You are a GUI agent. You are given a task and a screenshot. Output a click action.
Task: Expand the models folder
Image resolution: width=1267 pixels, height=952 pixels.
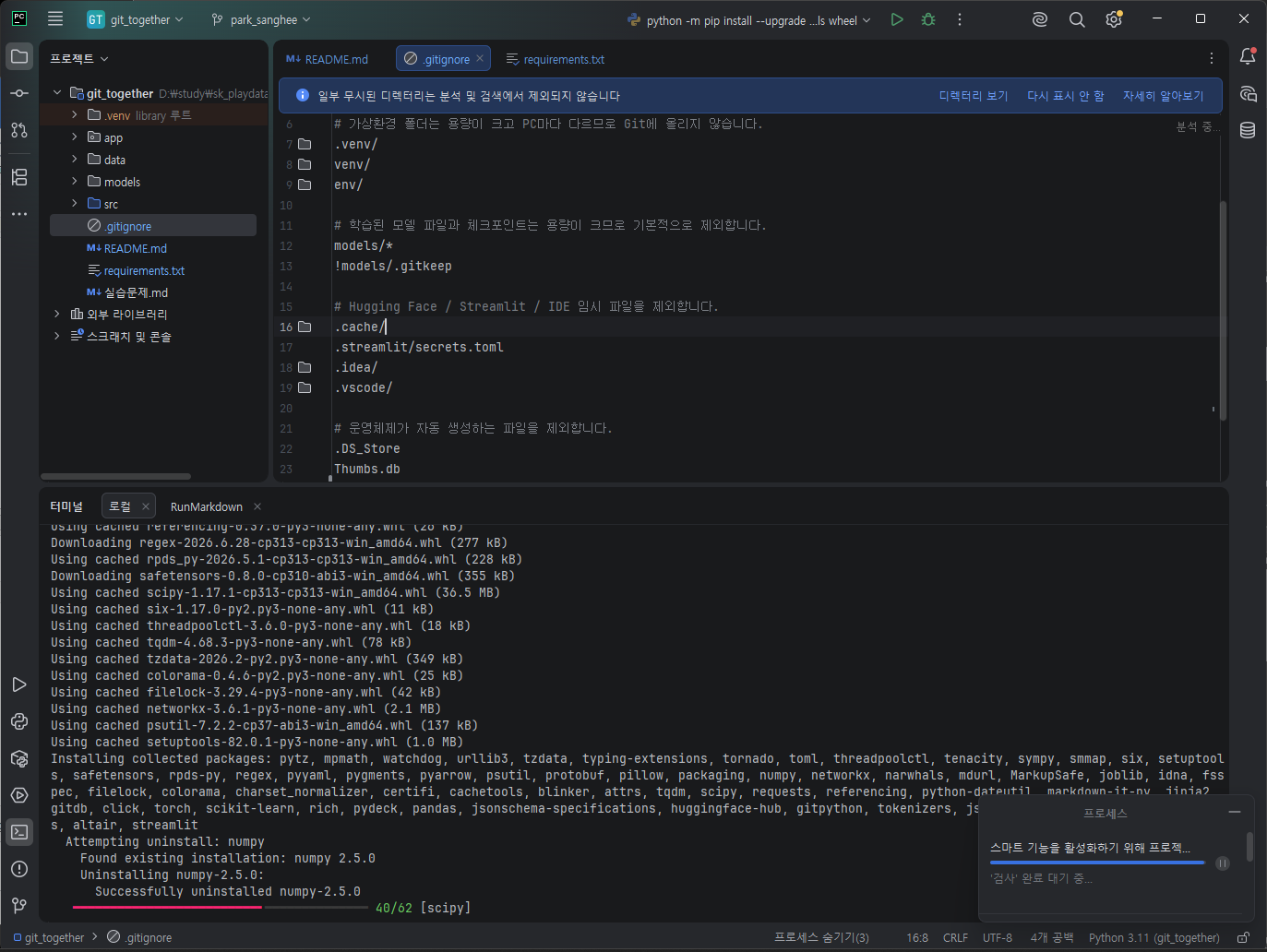[x=75, y=181]
